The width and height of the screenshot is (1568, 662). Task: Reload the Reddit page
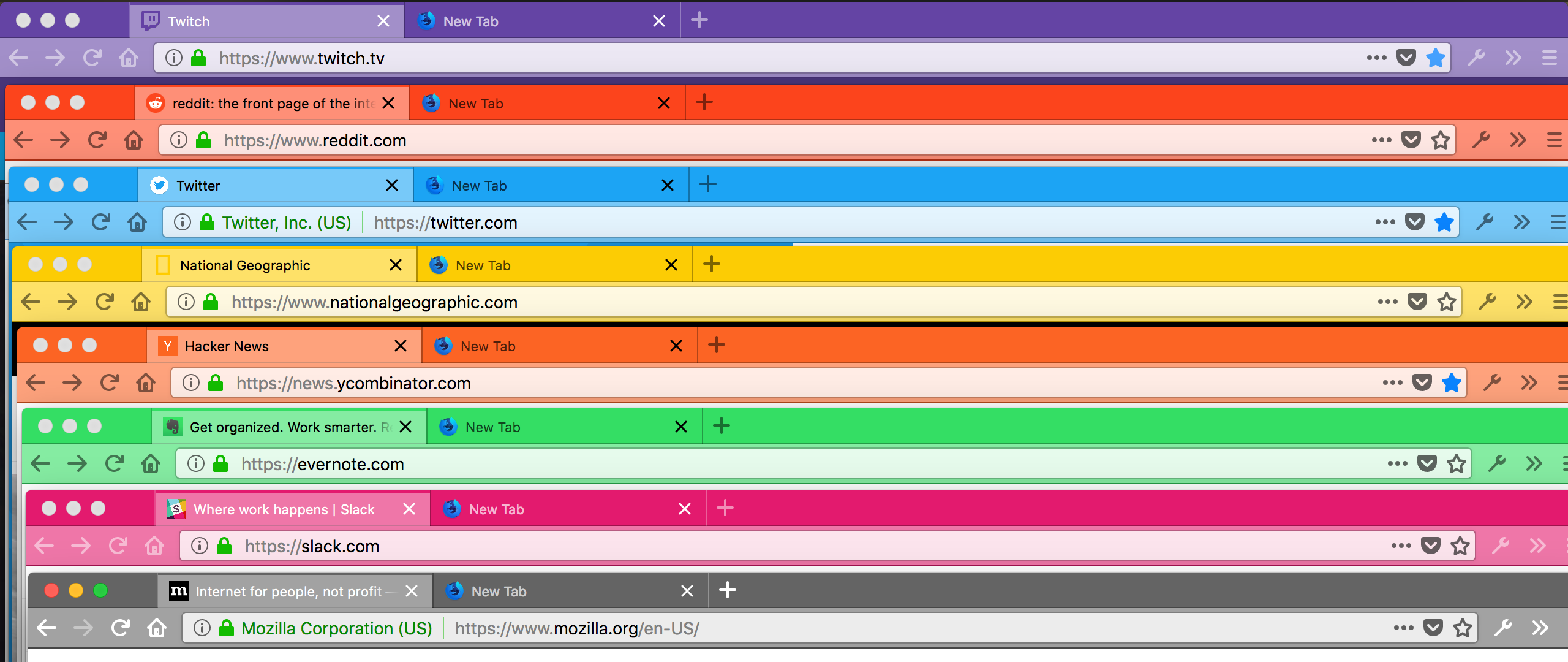pos(97,140)
